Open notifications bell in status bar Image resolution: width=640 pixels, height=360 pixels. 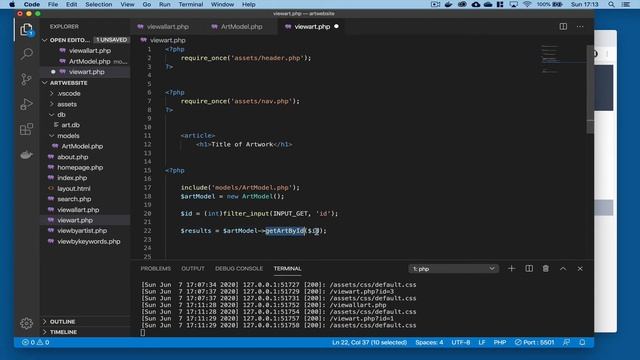(582, 342)
